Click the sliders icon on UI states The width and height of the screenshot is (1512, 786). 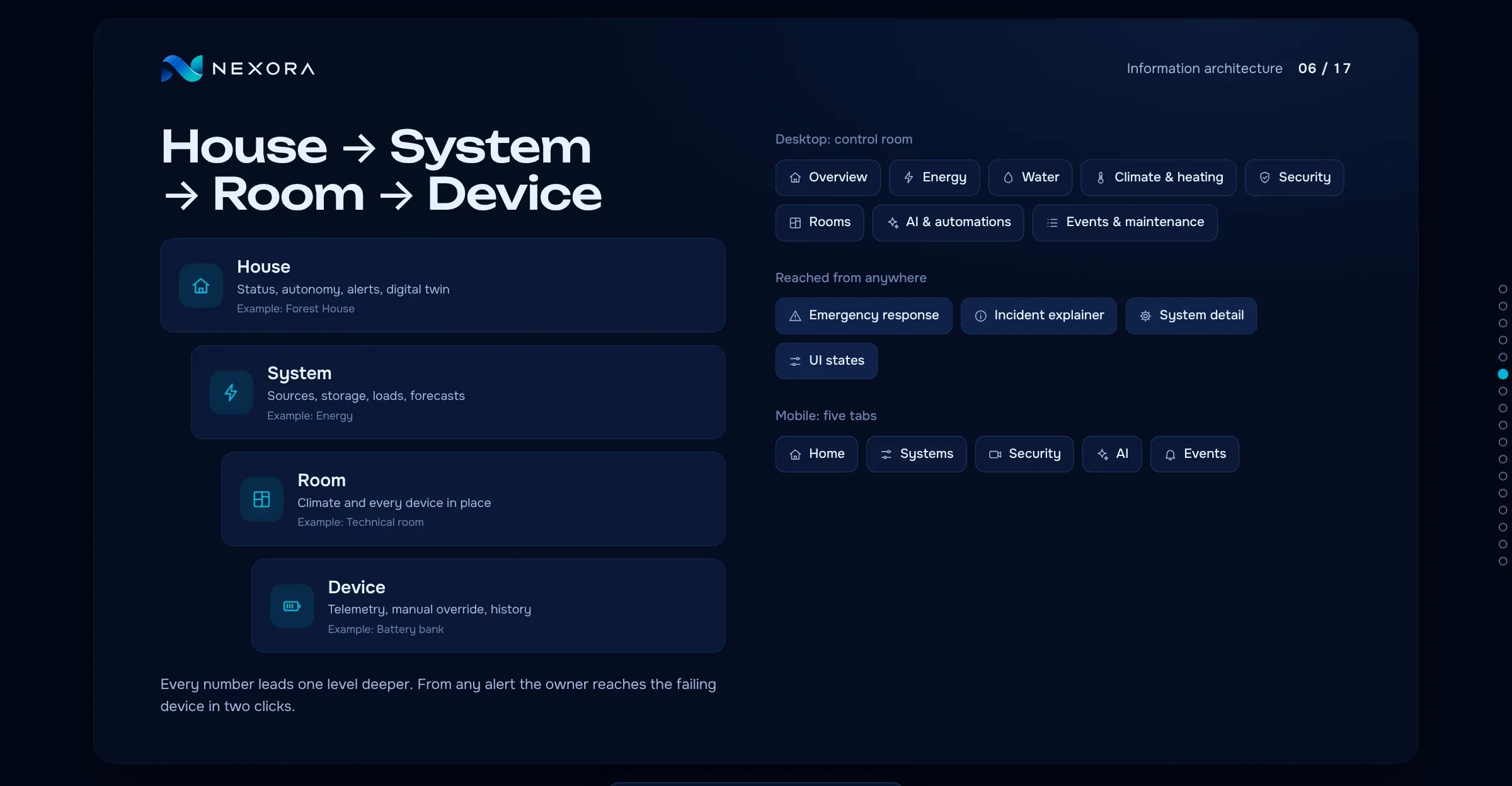(x=795, y=361)
